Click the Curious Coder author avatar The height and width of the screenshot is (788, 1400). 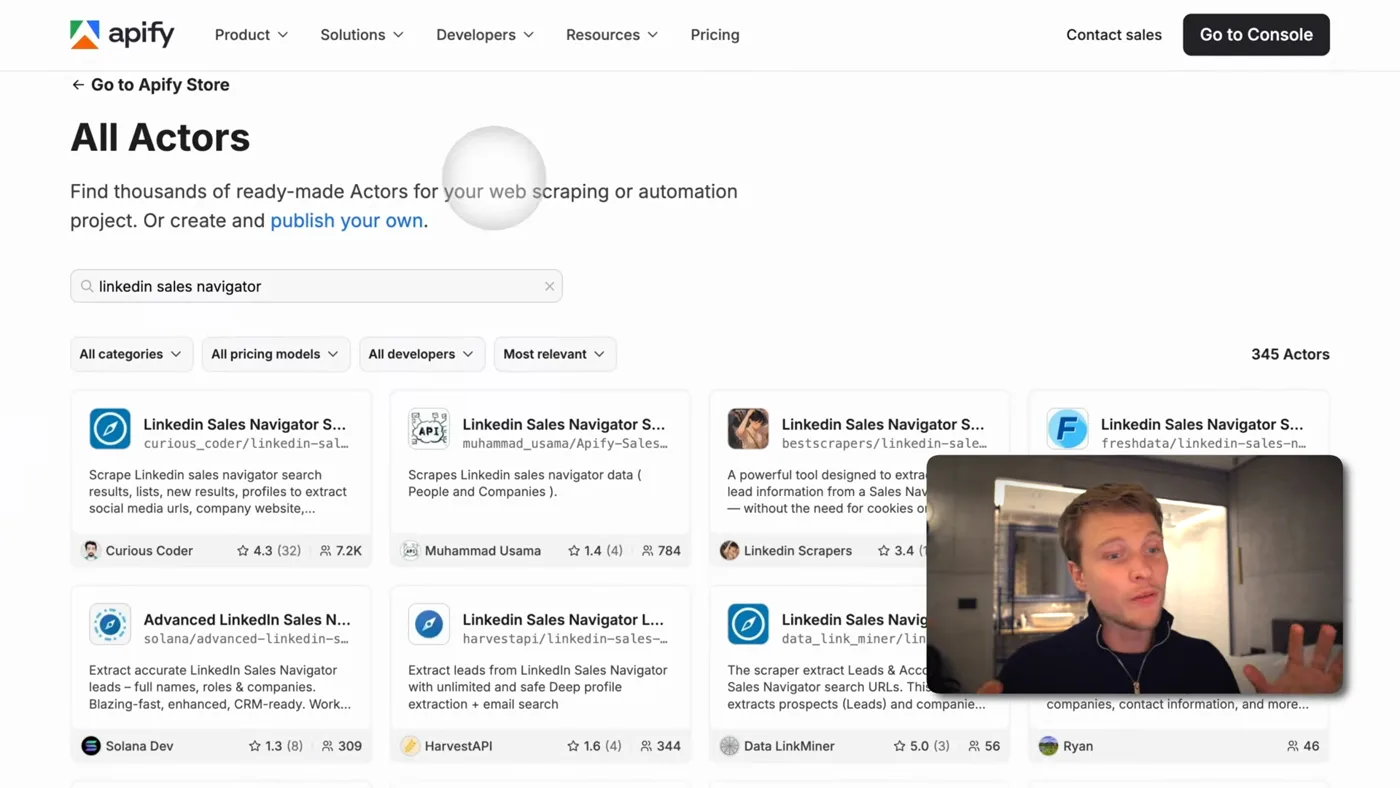[x=91, y=551]
